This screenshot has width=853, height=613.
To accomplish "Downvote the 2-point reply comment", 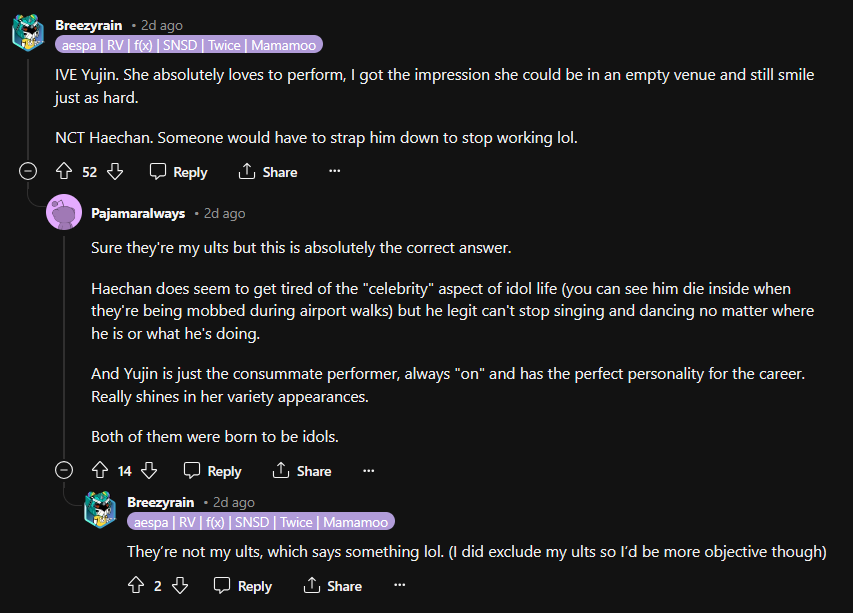I will (x=180, y=586).
